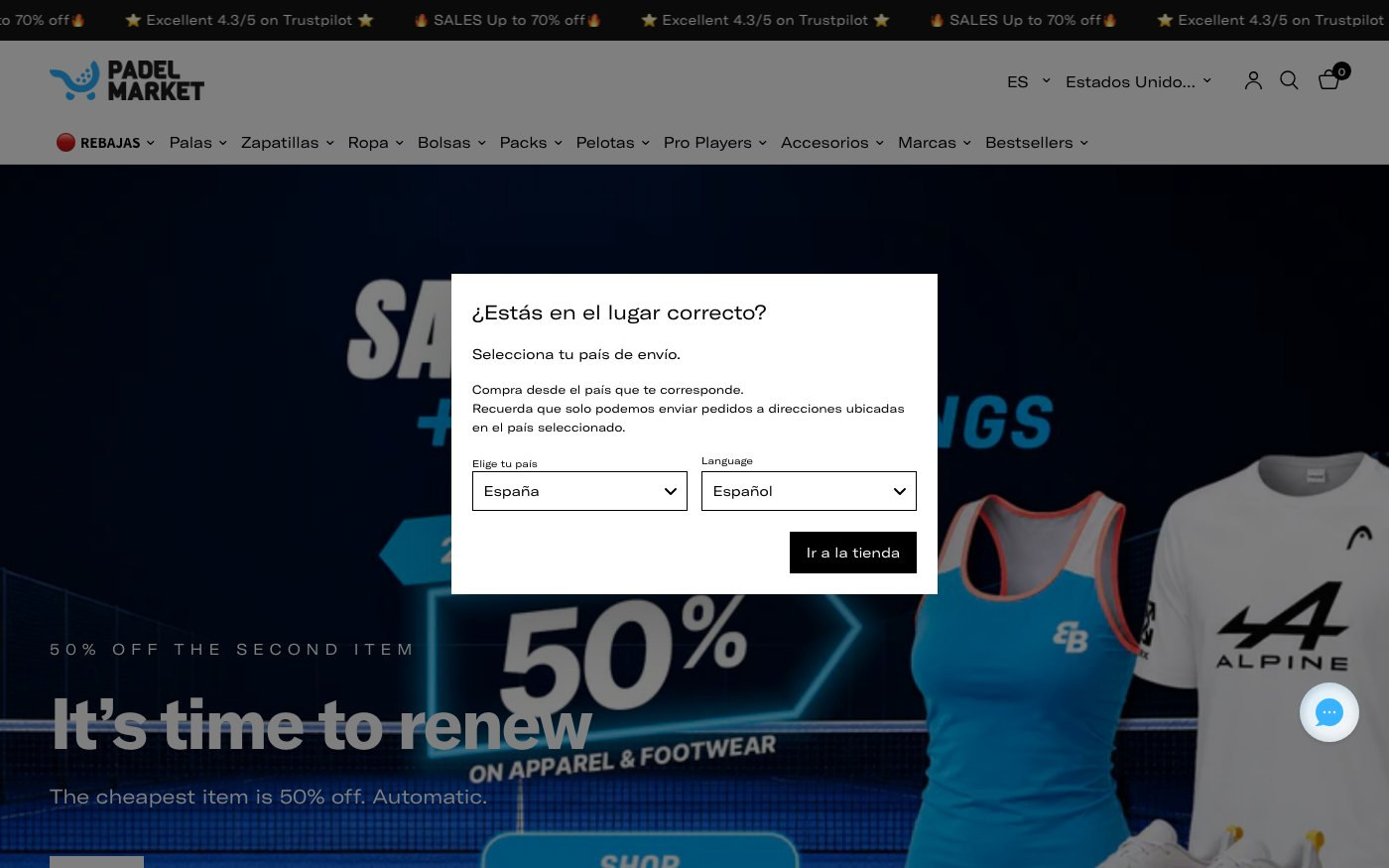Open the Zapatillas menu
Viewport: 1389px width, 868px height.
point(287,143)
